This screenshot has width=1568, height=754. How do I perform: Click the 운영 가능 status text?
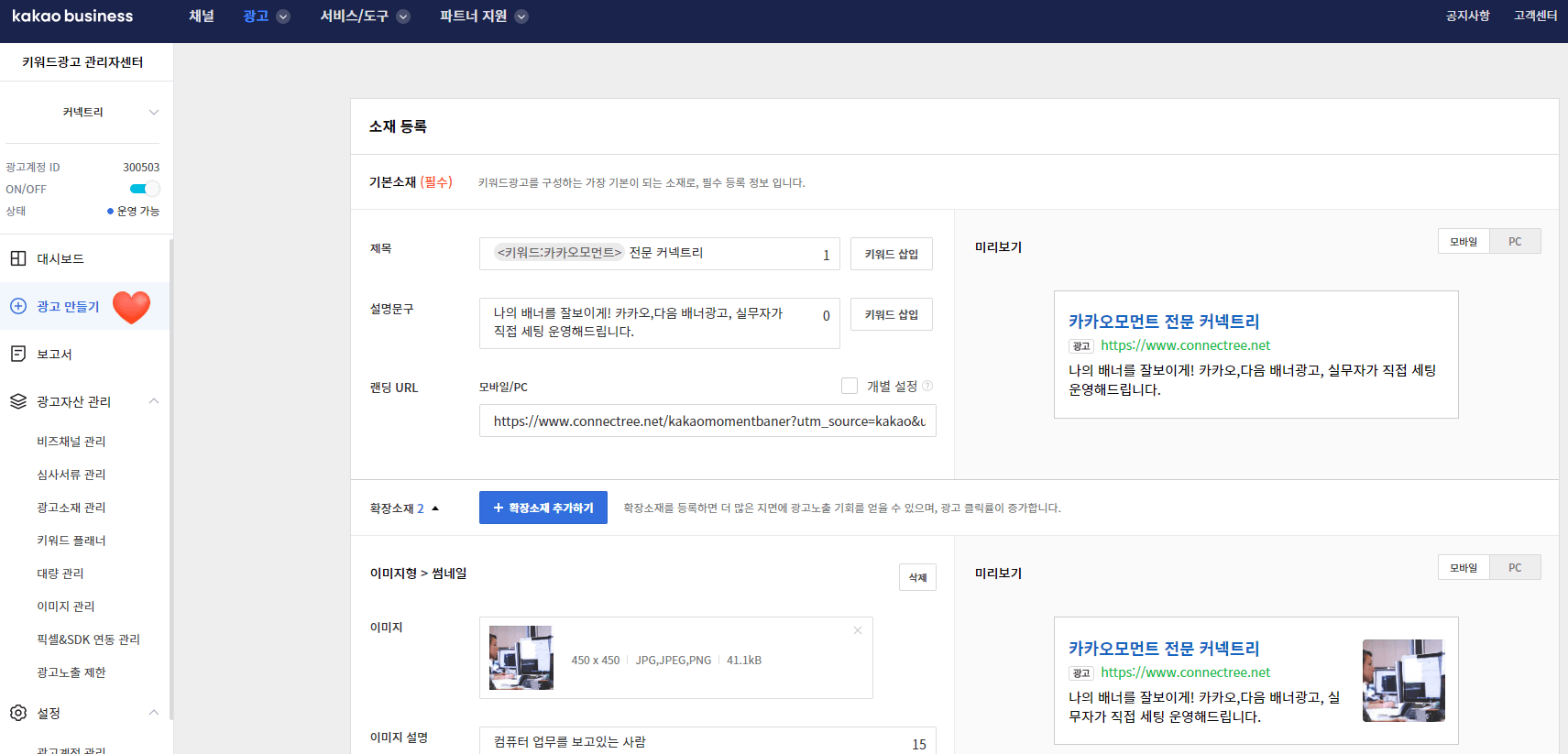pyautogui.click(x=138, y=211)
